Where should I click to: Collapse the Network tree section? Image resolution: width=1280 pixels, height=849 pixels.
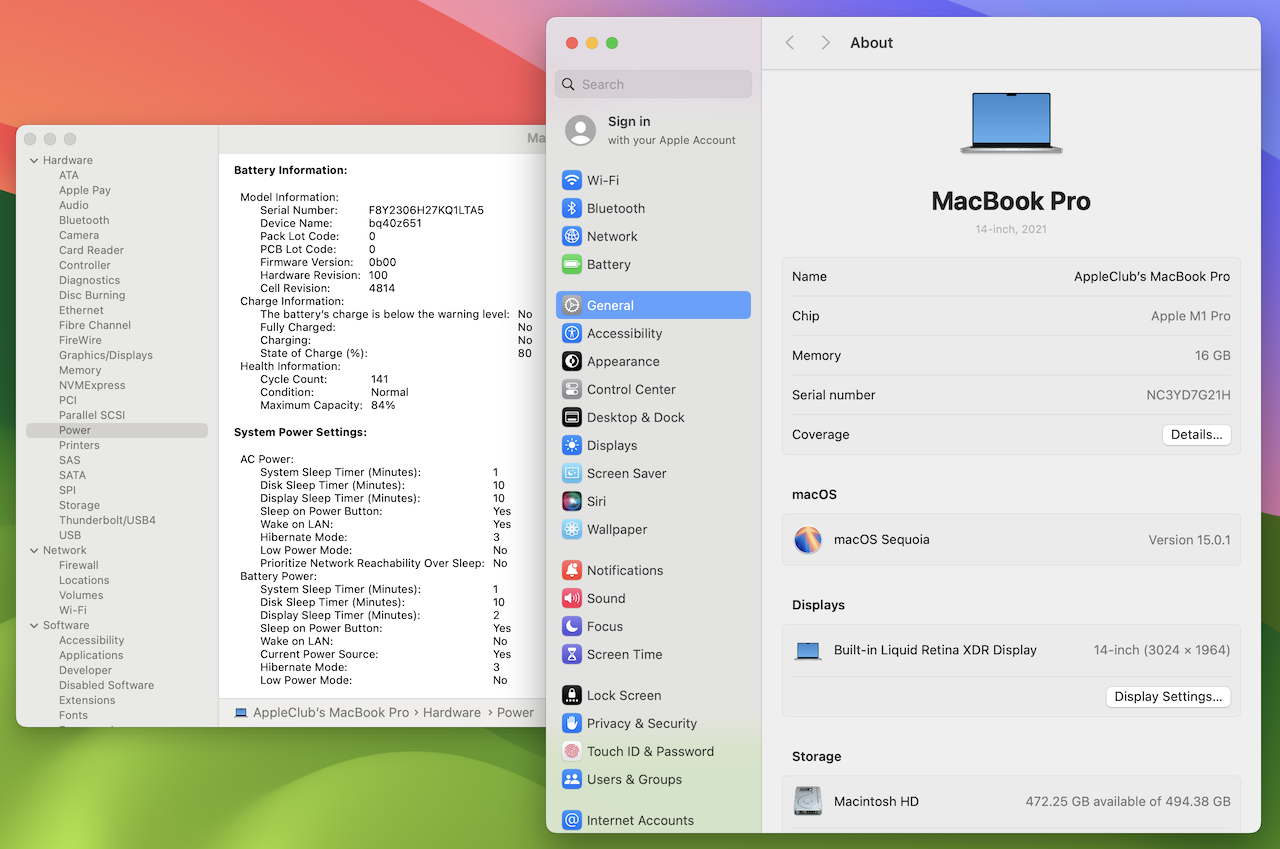[x=34, y=550]
